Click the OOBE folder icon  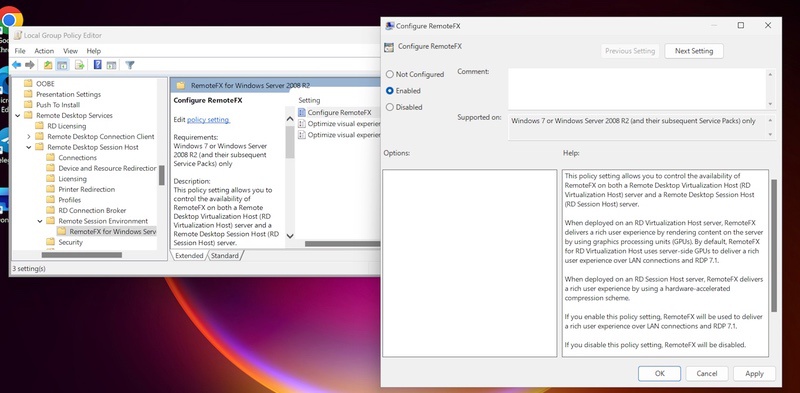click(28, 83)
